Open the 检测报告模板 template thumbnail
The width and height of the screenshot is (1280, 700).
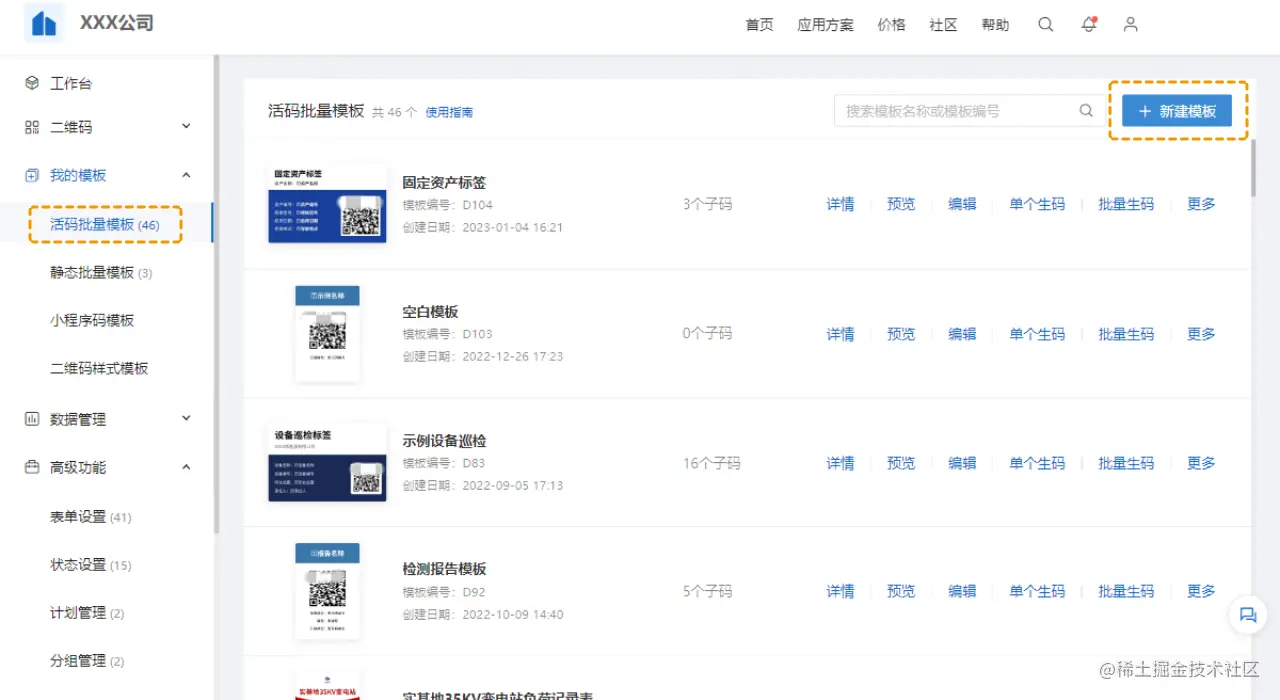click(x=327, y=591)
